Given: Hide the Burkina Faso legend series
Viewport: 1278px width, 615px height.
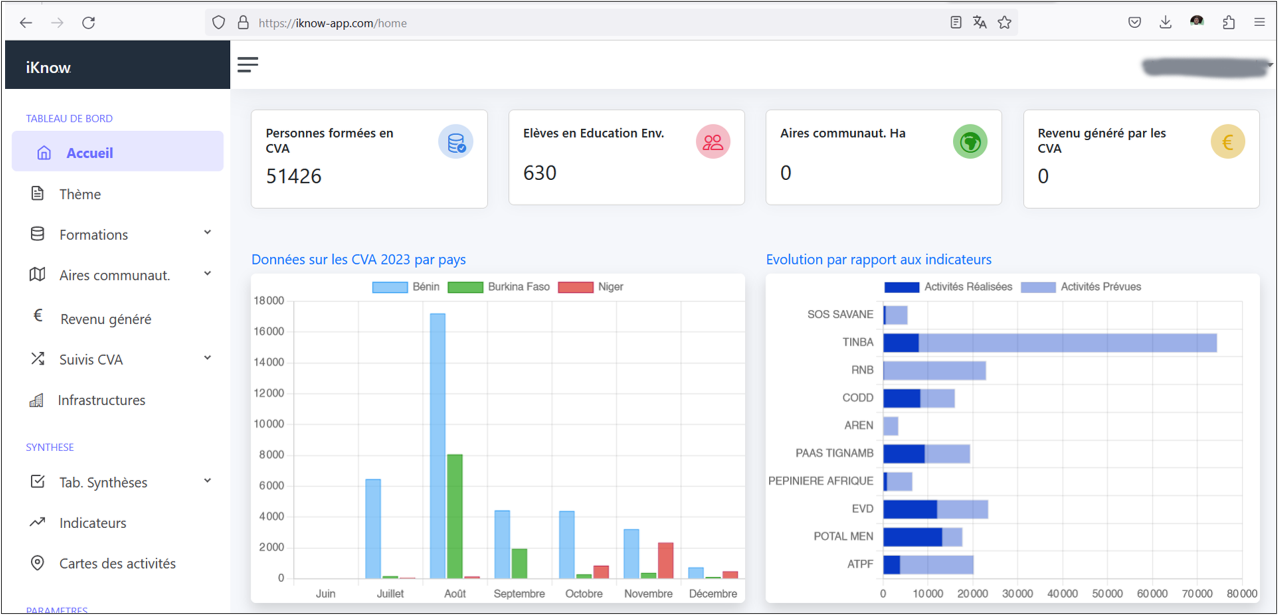Looking at the screenshot, I should 499,287.
